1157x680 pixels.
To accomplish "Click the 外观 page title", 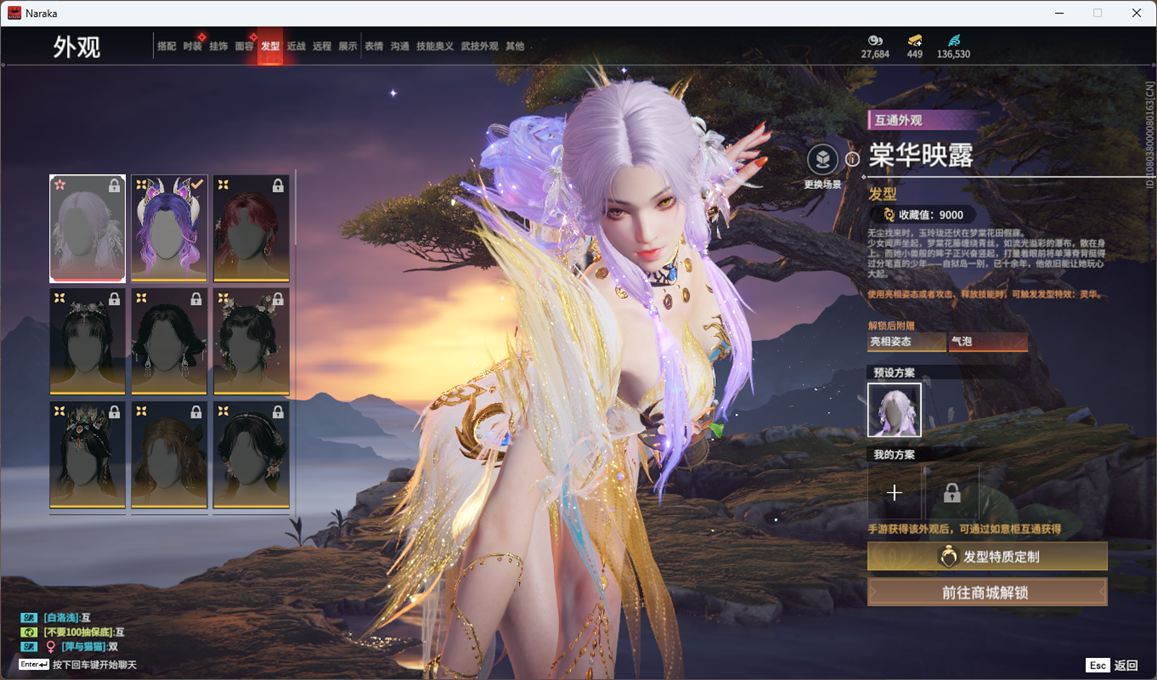I will coord(76,46).
